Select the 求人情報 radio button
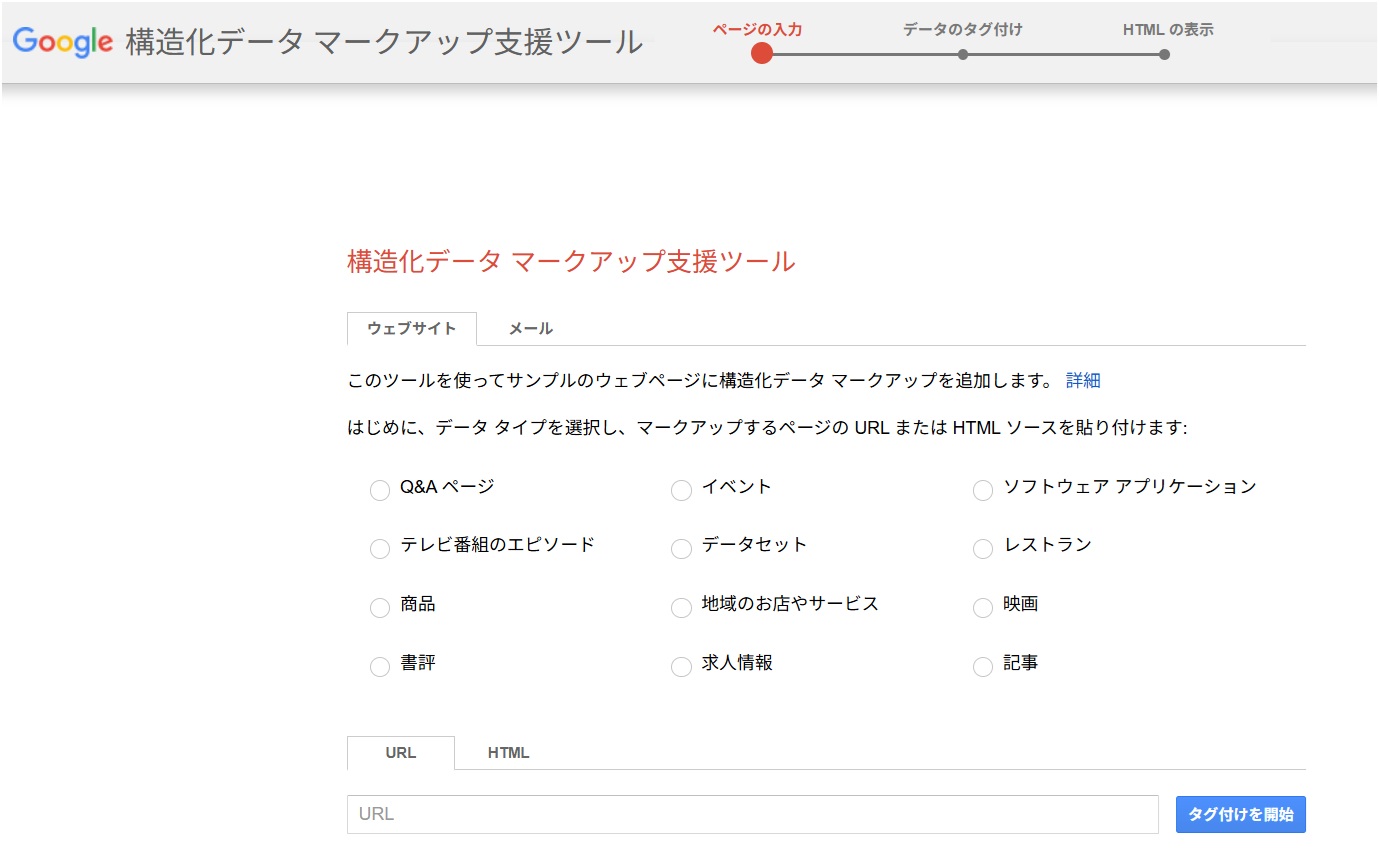The height and width of the screenshot is (859, 1379). 681,667
